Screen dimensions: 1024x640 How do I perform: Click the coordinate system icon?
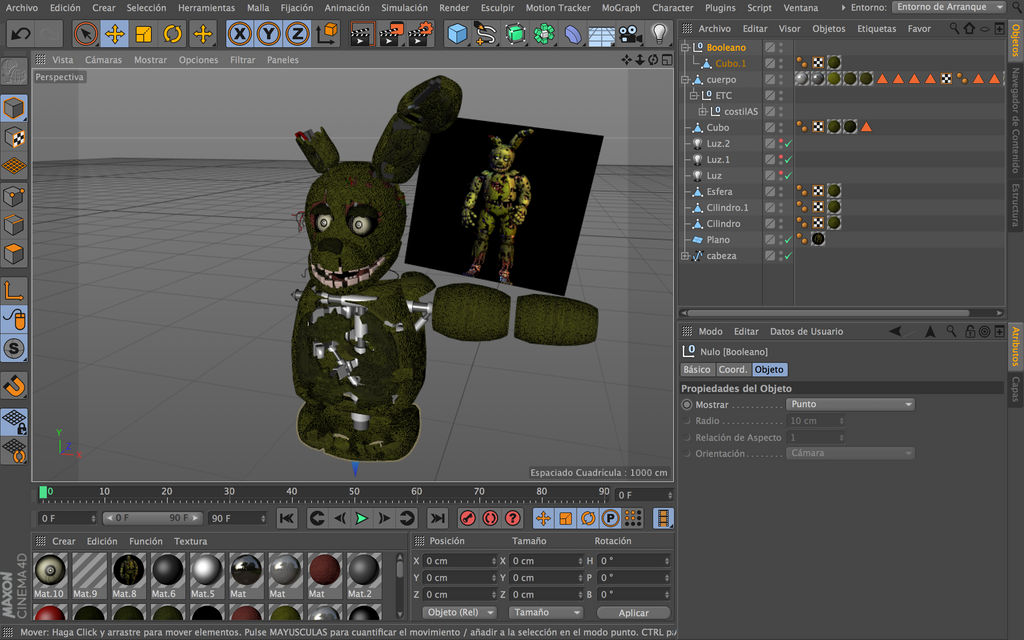[x=327, y=34]
